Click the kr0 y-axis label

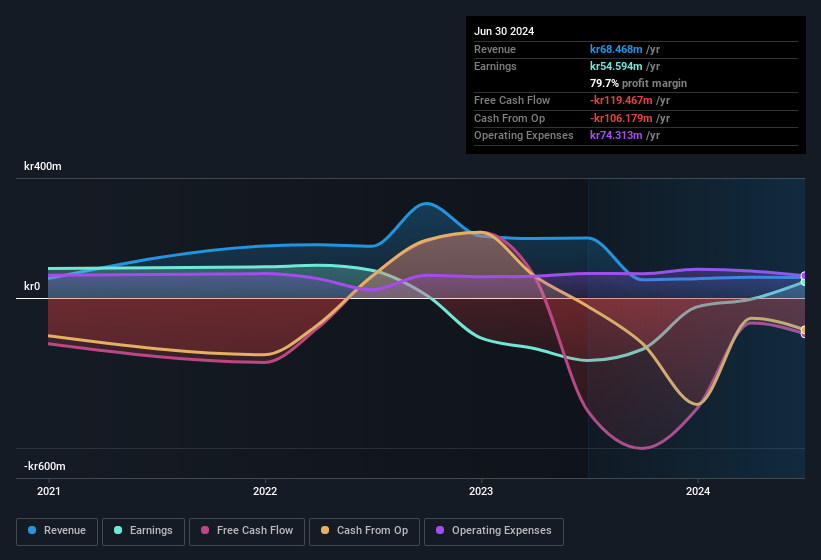[32, 286]
